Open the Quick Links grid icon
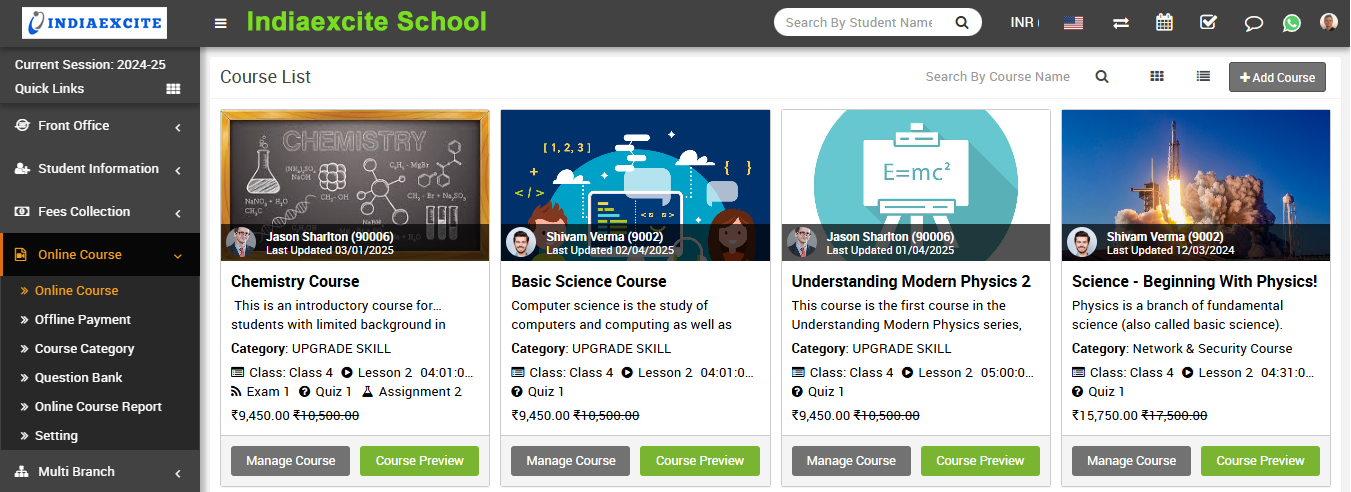 [173, 89]
